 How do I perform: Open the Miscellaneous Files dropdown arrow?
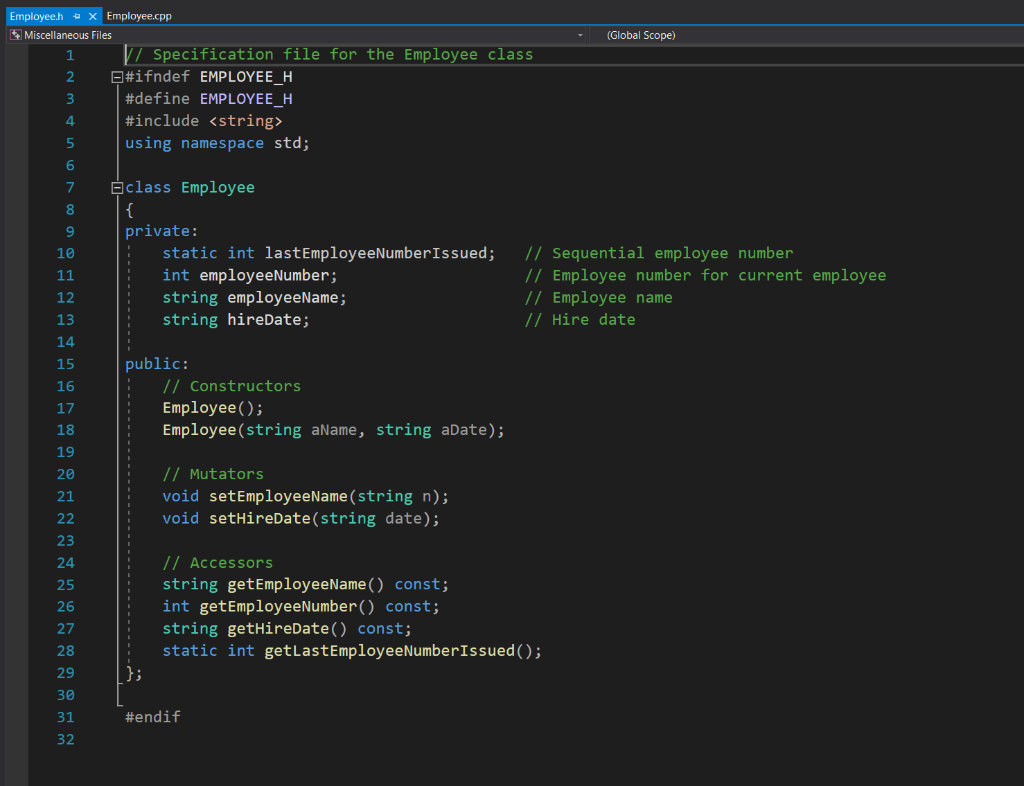point(581,35)
